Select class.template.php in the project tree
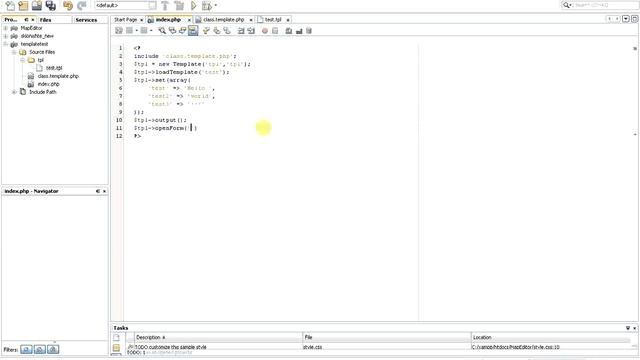Screen dimensions: 640x360 coord(58,76)
